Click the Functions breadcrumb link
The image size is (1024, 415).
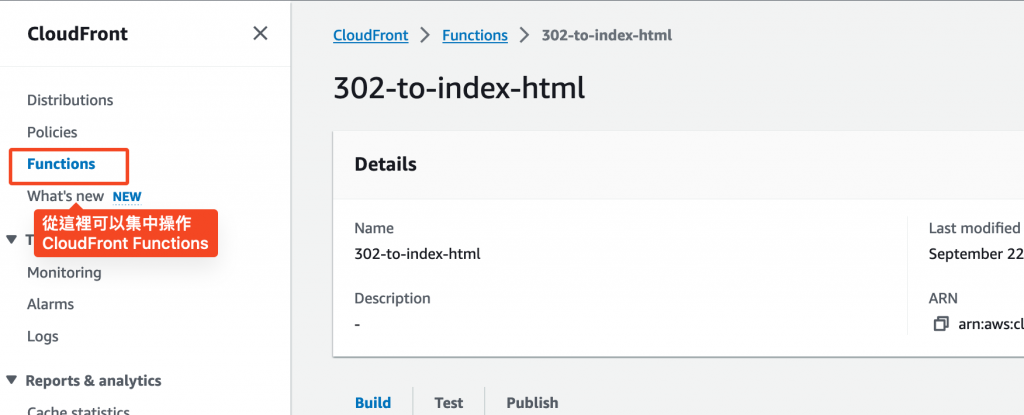coord(475,35)
